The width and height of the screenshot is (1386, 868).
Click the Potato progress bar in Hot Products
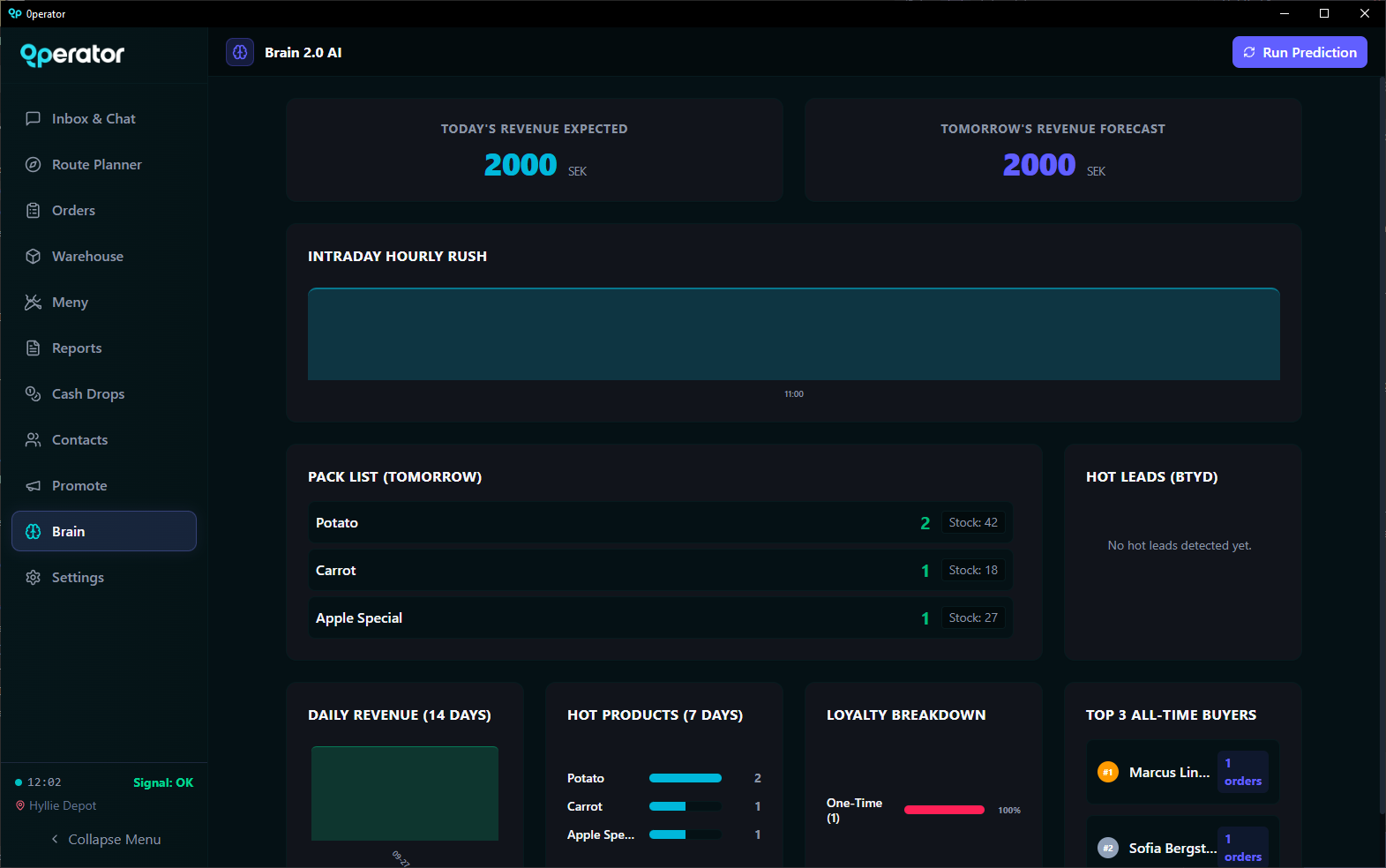point(686,778)
